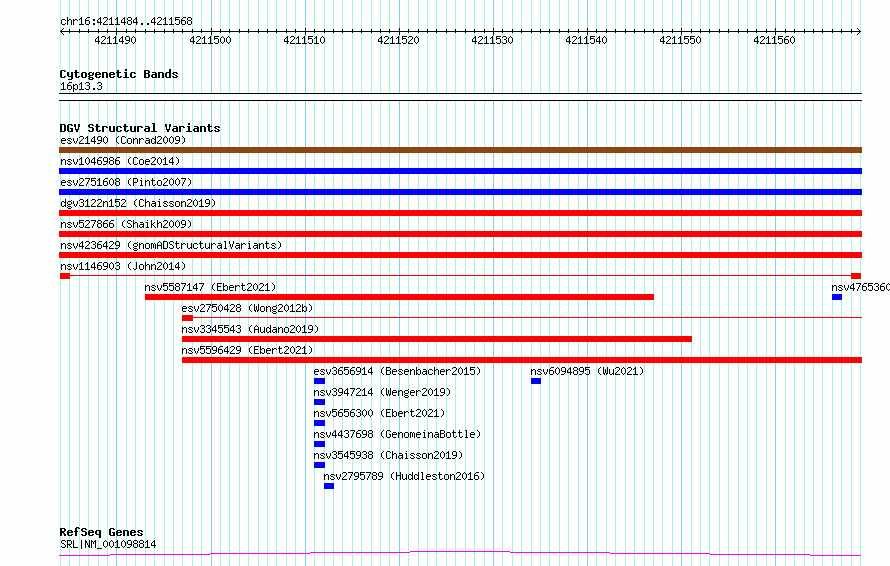Click the 4211510 ruler position
Screen dimensions: 890x566
(304, 40)
